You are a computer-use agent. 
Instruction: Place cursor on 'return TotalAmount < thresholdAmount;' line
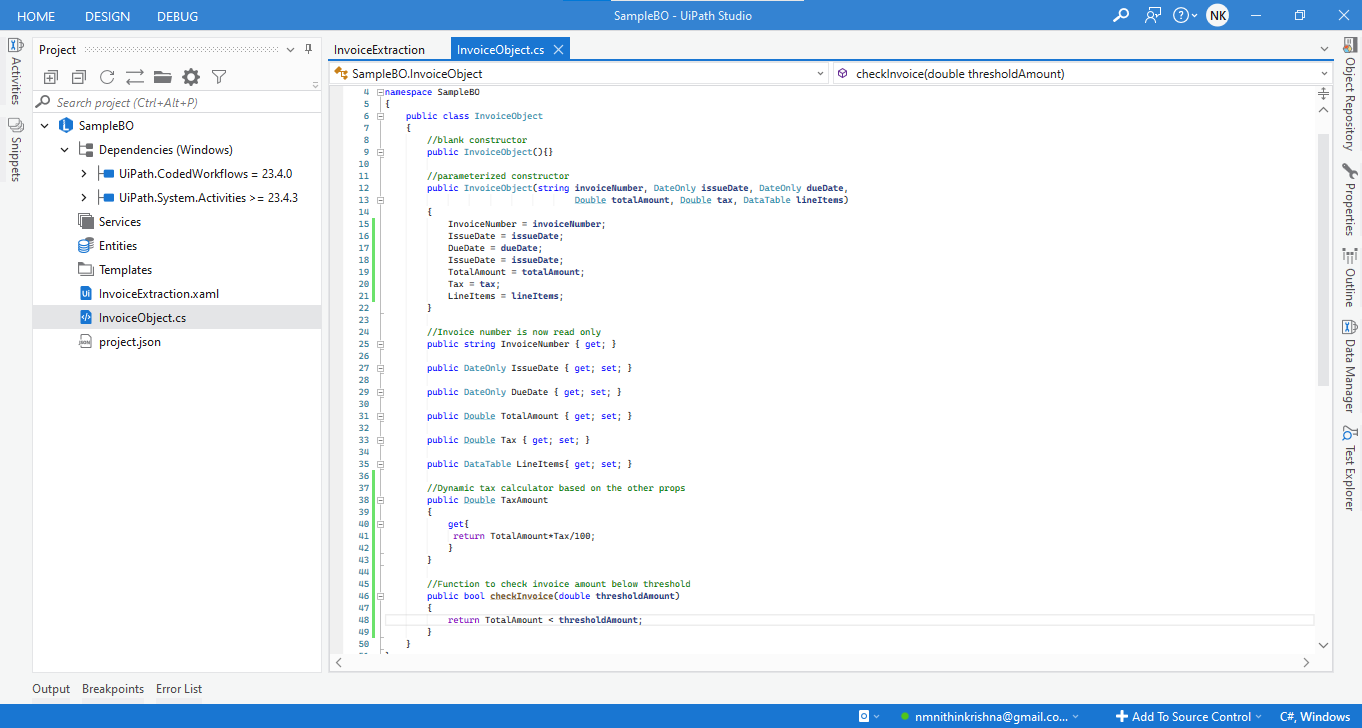(545, 620)
